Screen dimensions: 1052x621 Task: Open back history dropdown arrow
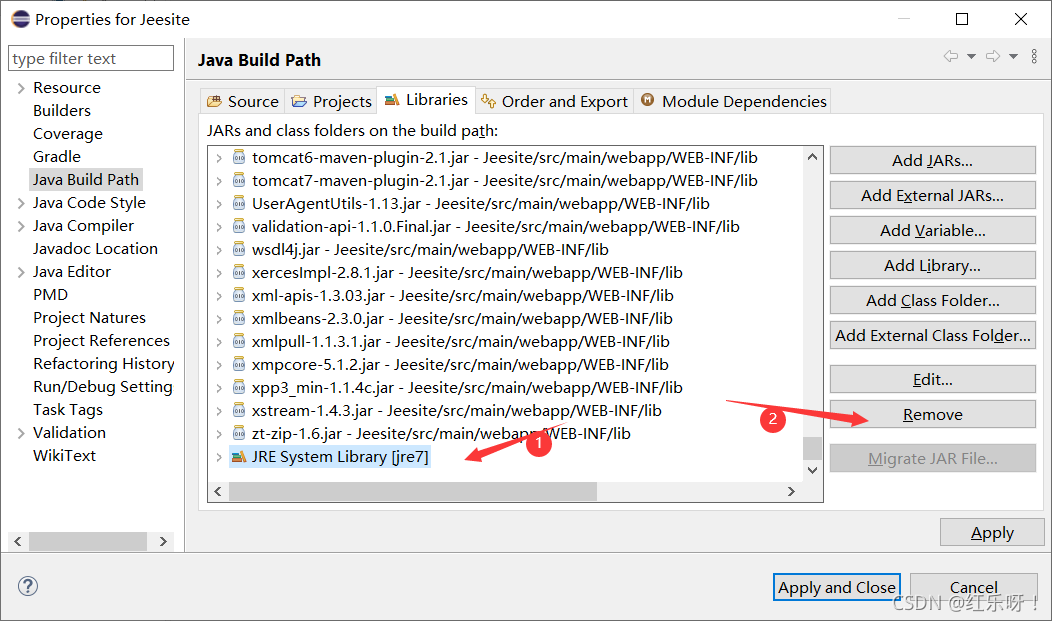[971, 56]
